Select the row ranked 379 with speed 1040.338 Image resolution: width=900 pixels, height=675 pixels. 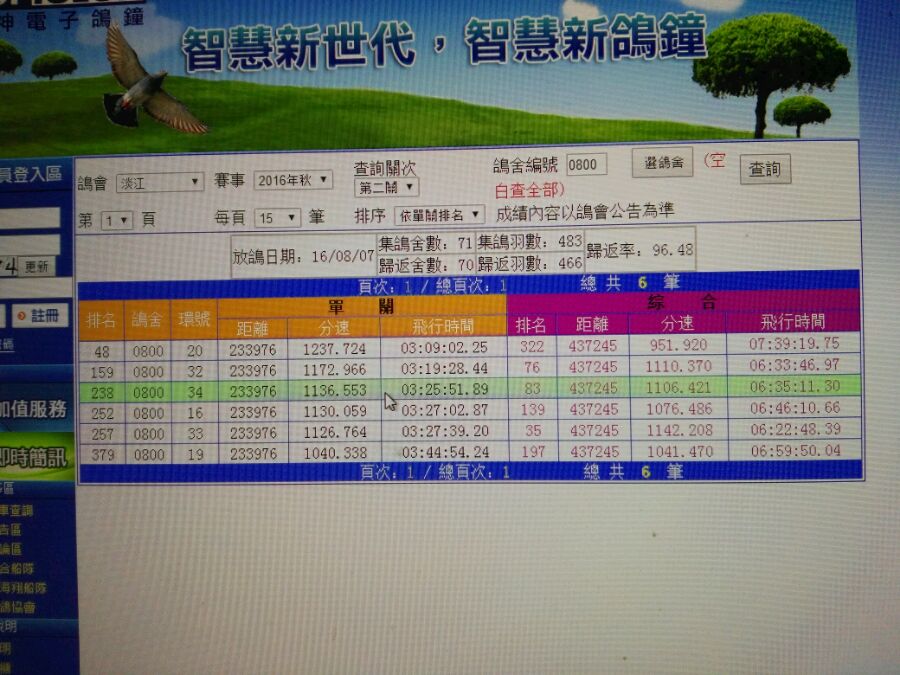pos(470,452)
